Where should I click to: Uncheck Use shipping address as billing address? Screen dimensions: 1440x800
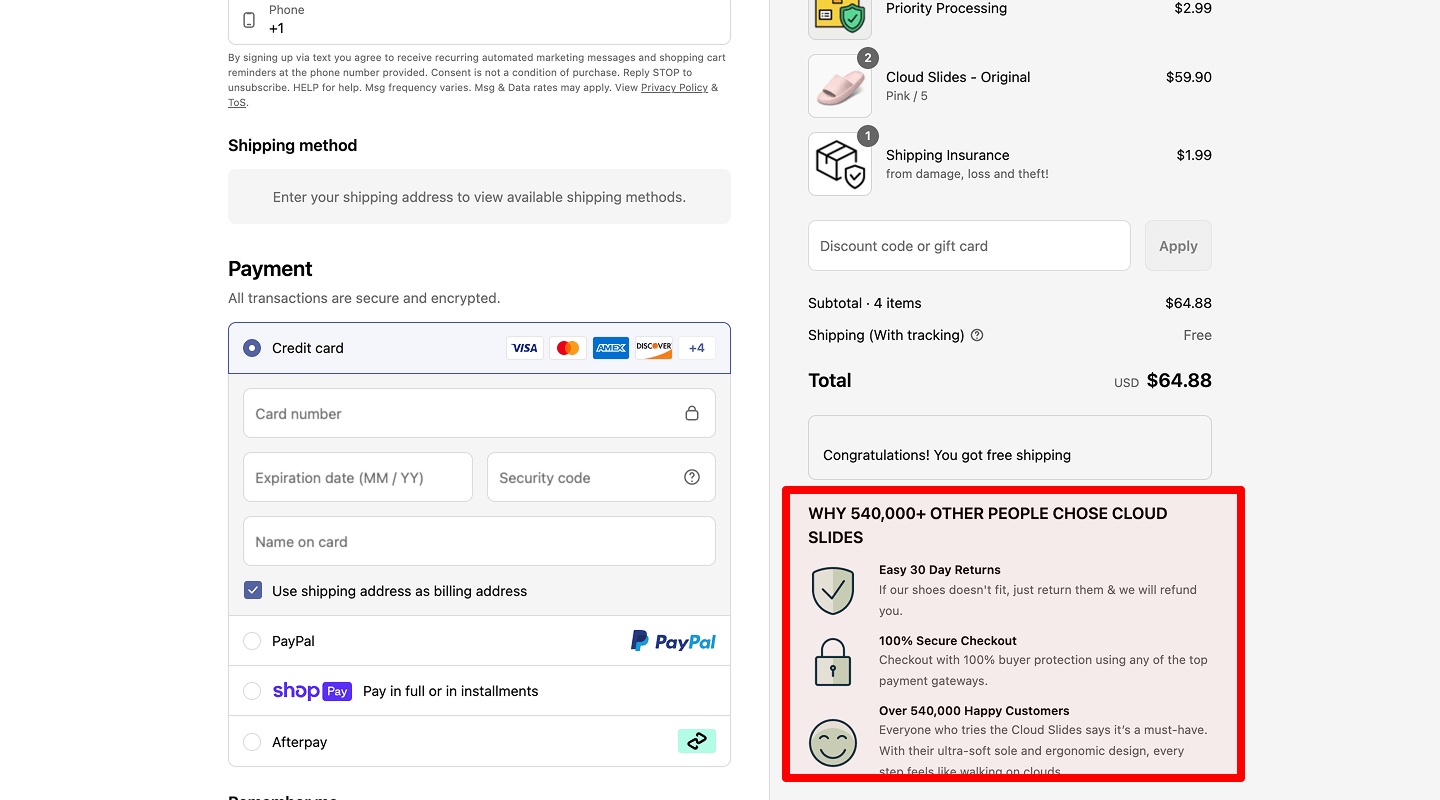tap(253, 591)
